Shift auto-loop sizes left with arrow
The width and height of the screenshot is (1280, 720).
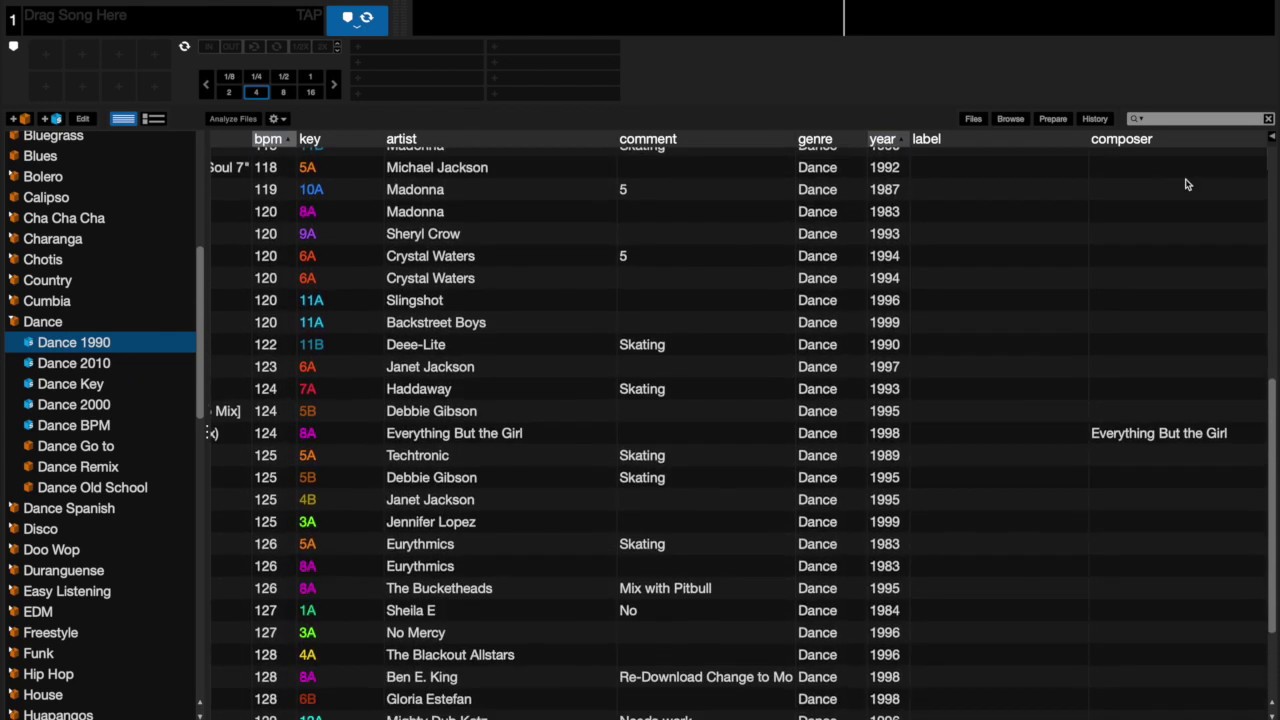coord(206,84)
